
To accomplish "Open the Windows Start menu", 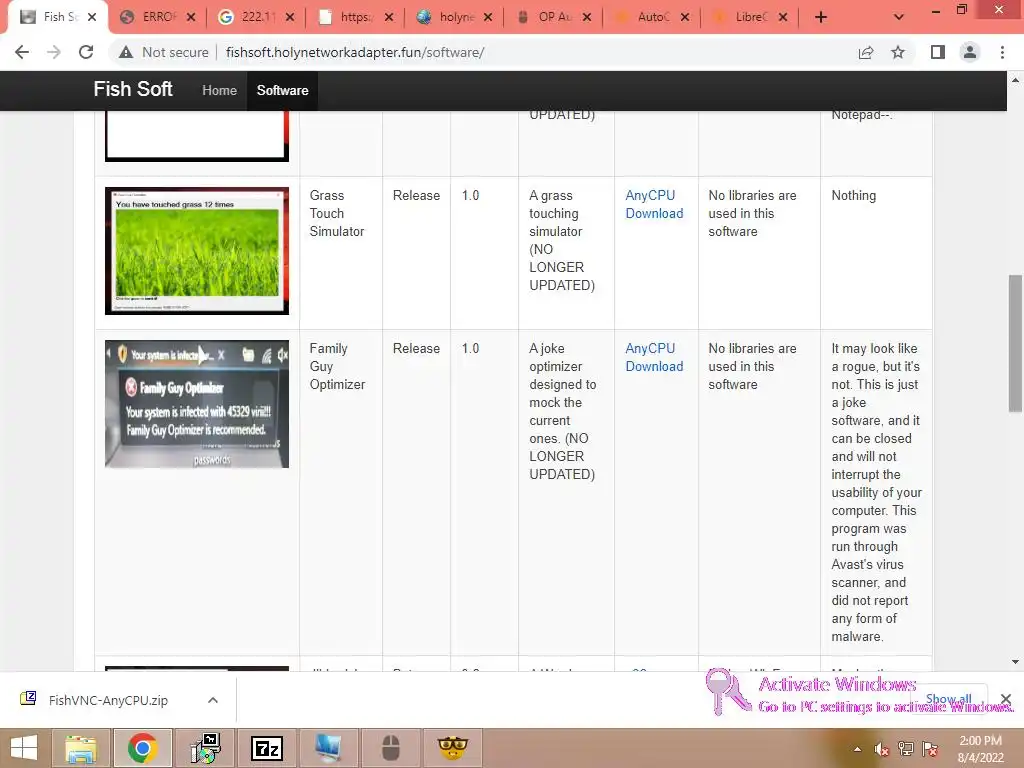I will [x=24, y=748].
